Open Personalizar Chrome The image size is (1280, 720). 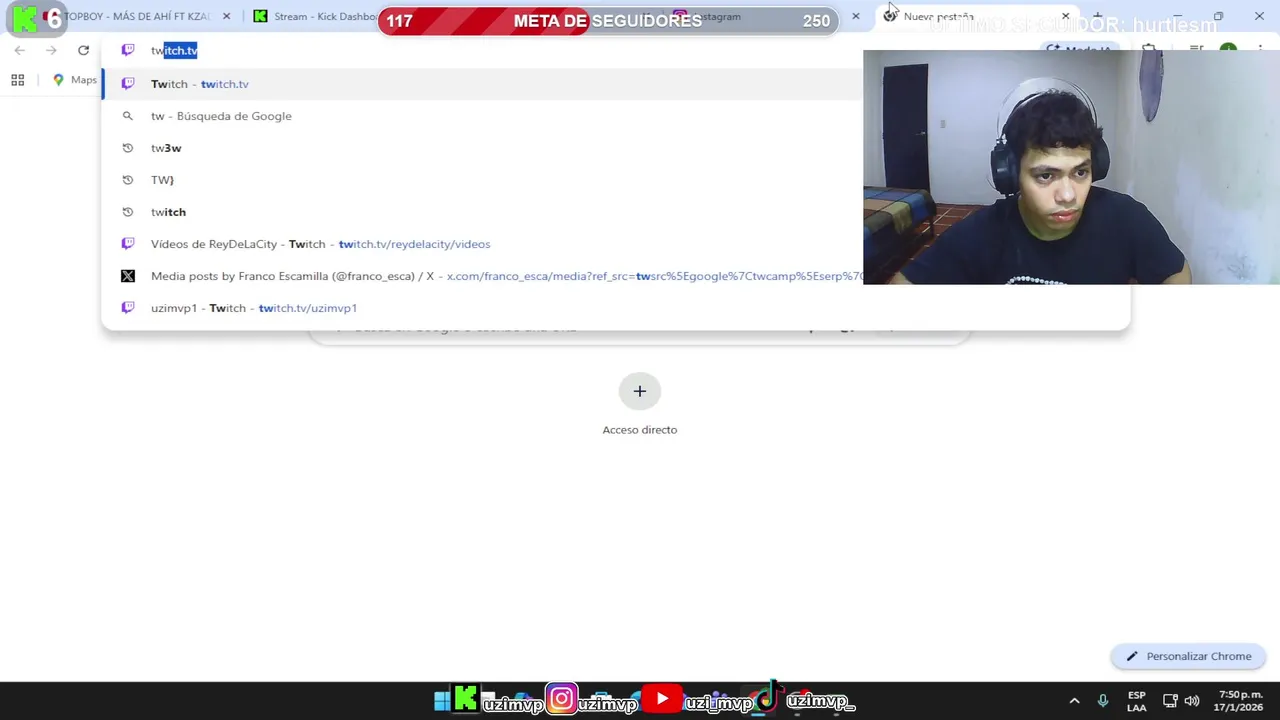[1188, 656]
